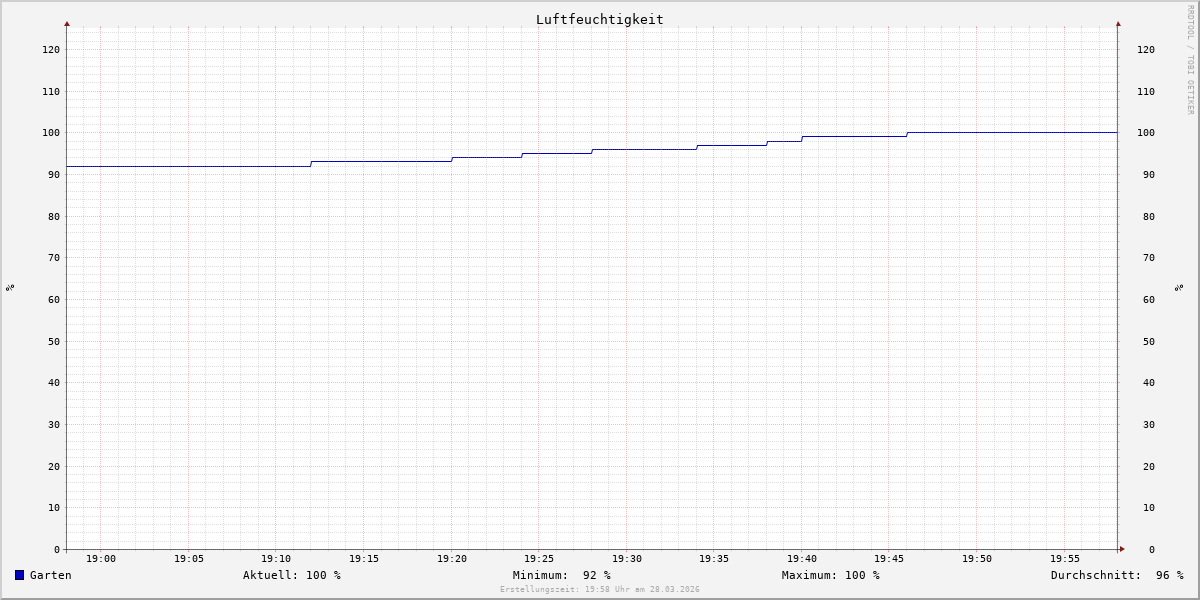The image size is (1200, 600).
Task: Click the blue Garten legend color box
Action: 19,575
